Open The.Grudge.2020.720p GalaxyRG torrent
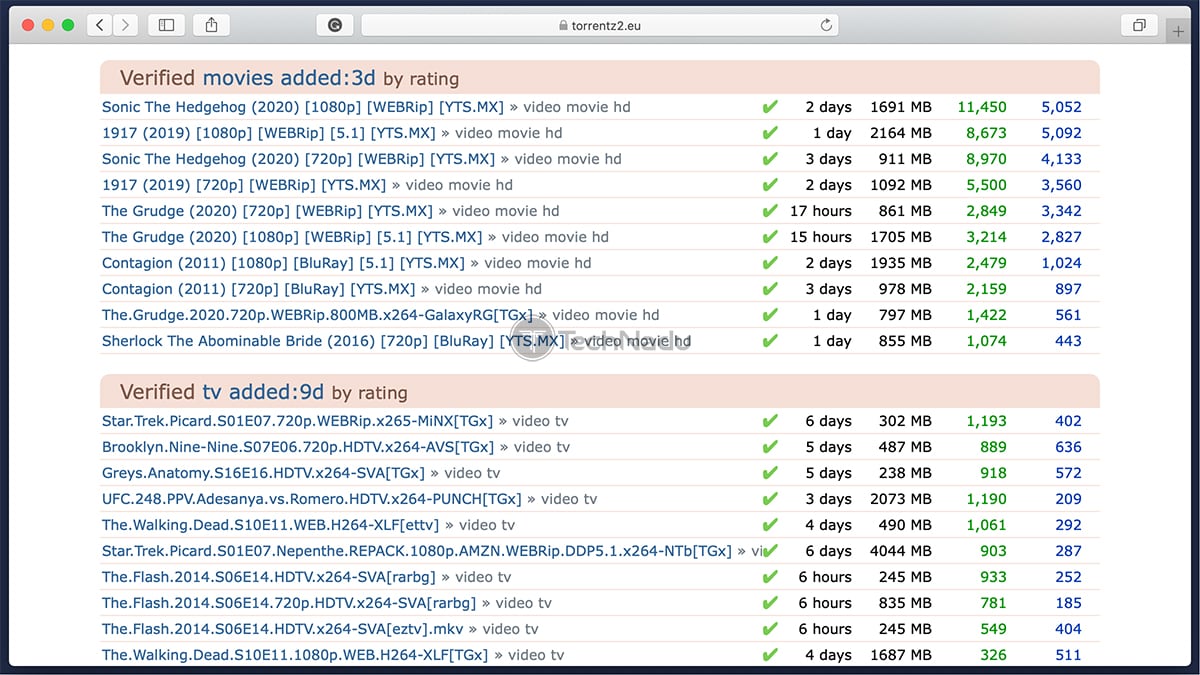This screenshot has height=675, width=1200. click(x=317, y=315)
